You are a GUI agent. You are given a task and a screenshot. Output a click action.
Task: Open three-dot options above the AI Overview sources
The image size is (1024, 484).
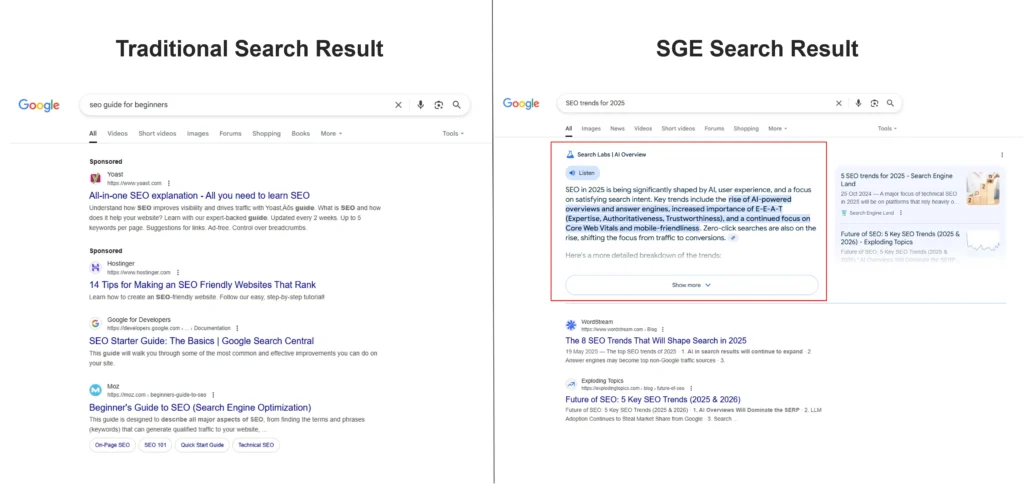pos(1001,155)
